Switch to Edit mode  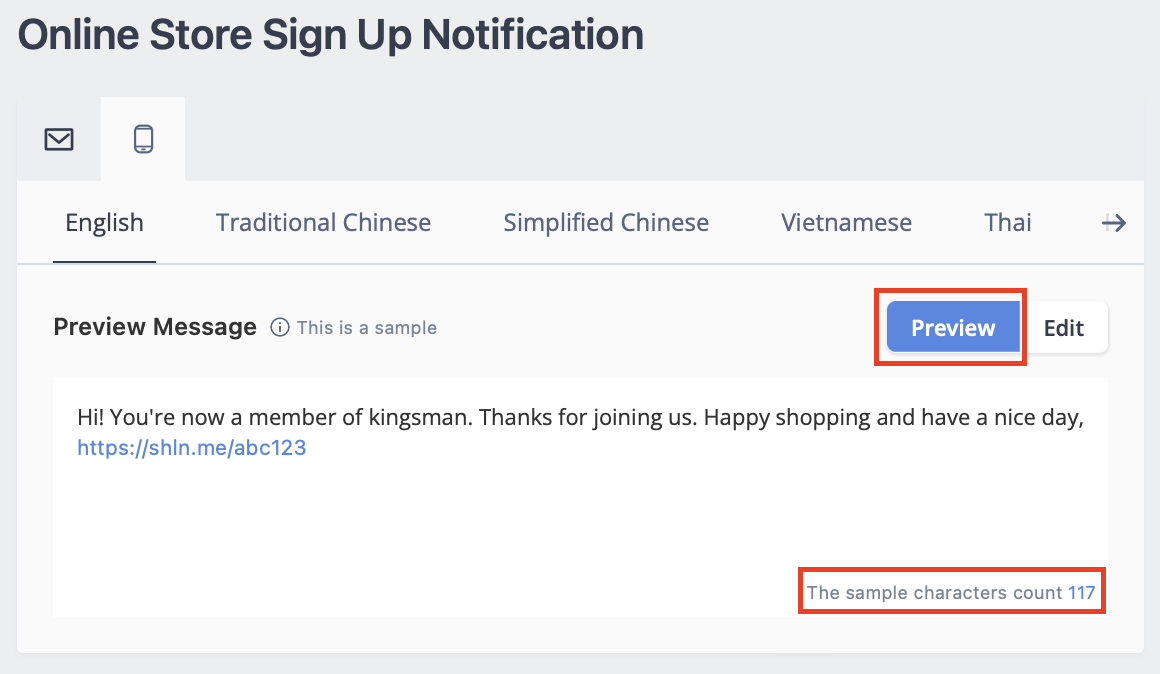point(1064,327)
